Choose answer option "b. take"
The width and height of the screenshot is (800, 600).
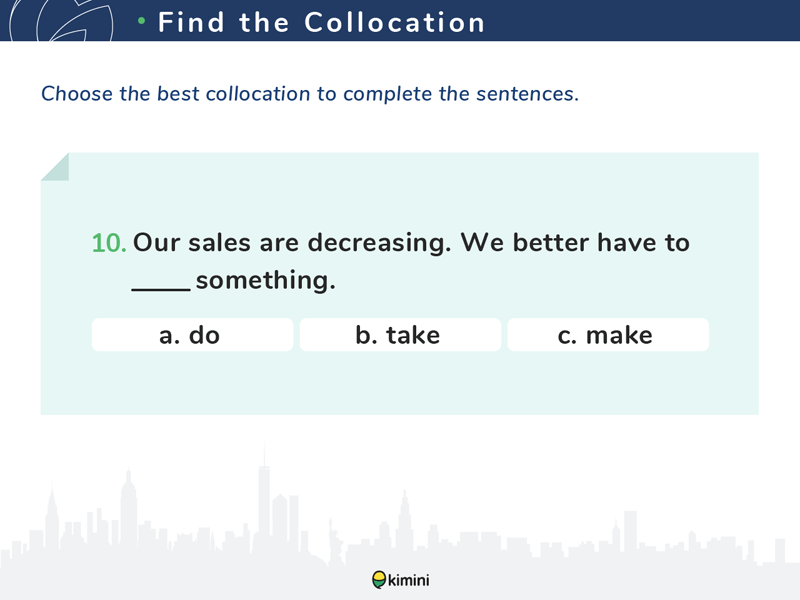(399, 335)
